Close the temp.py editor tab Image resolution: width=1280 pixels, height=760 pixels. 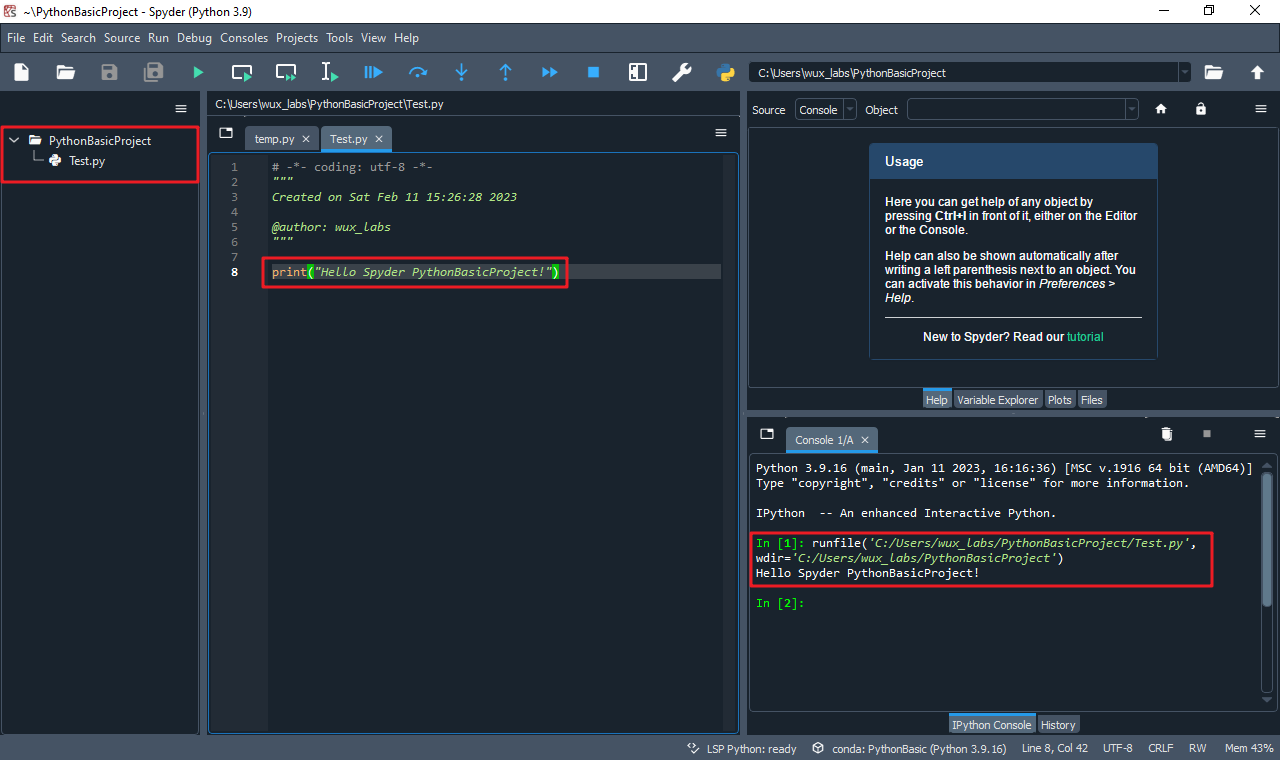[306, 140]
